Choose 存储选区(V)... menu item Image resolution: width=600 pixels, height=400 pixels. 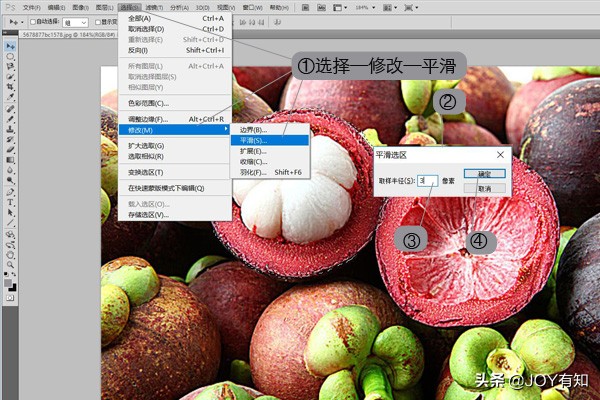pos(175,215)
